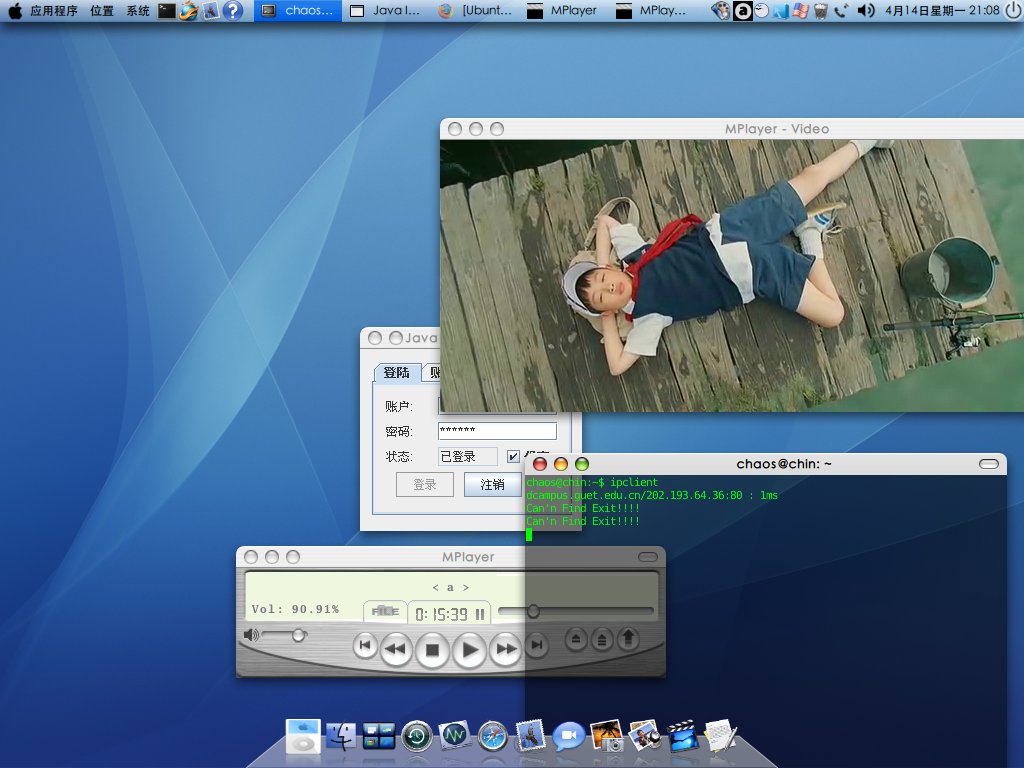The height and width of the screenshot is (768, 1024).
Task: Open TextEdit paper-and-pen icon in the dock
Action: pyautogui.click(x=720, y=735)
